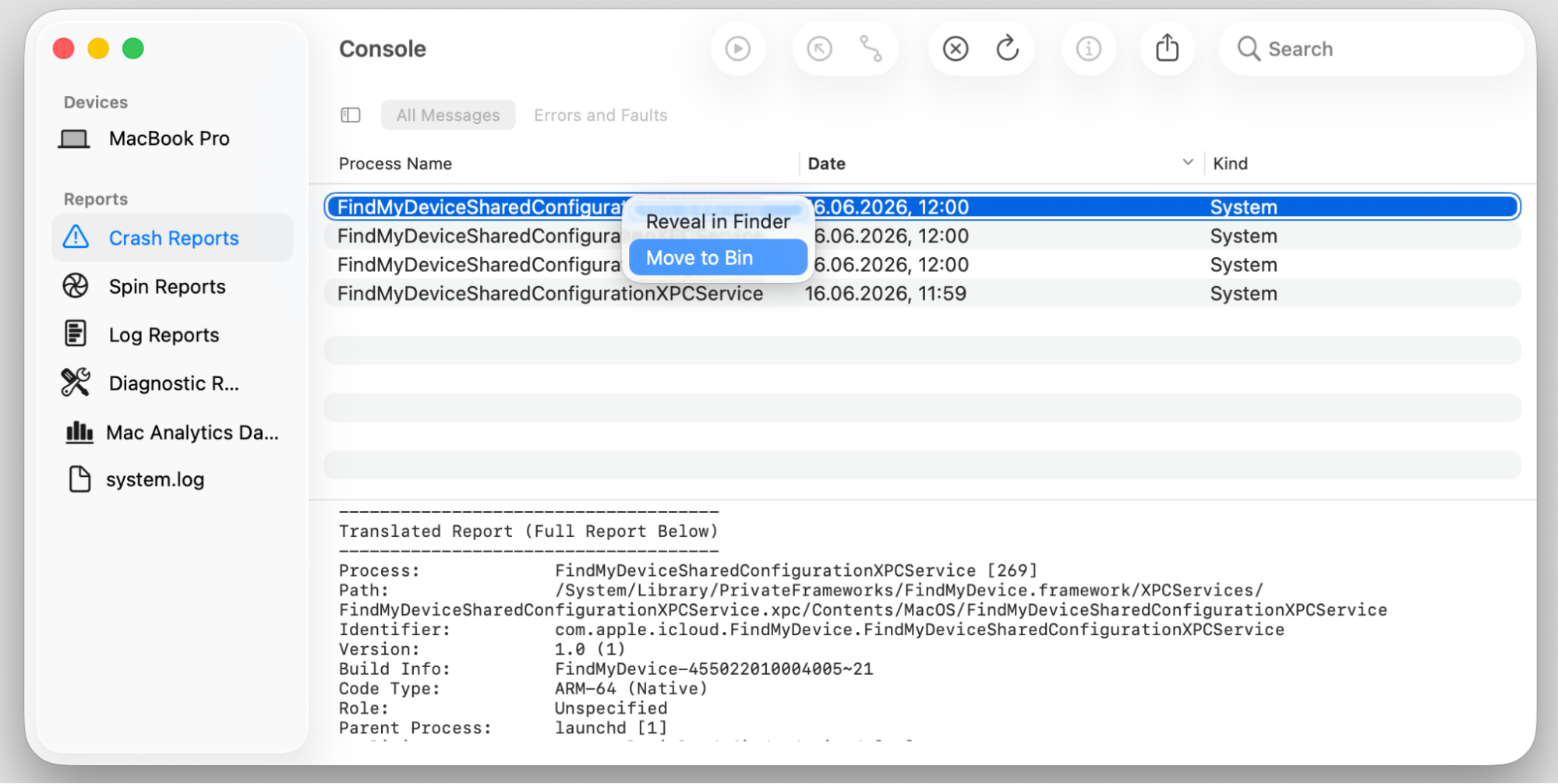Open Diagnostic R... in the sidebar

pyautogui.click(x=172, y=383)
